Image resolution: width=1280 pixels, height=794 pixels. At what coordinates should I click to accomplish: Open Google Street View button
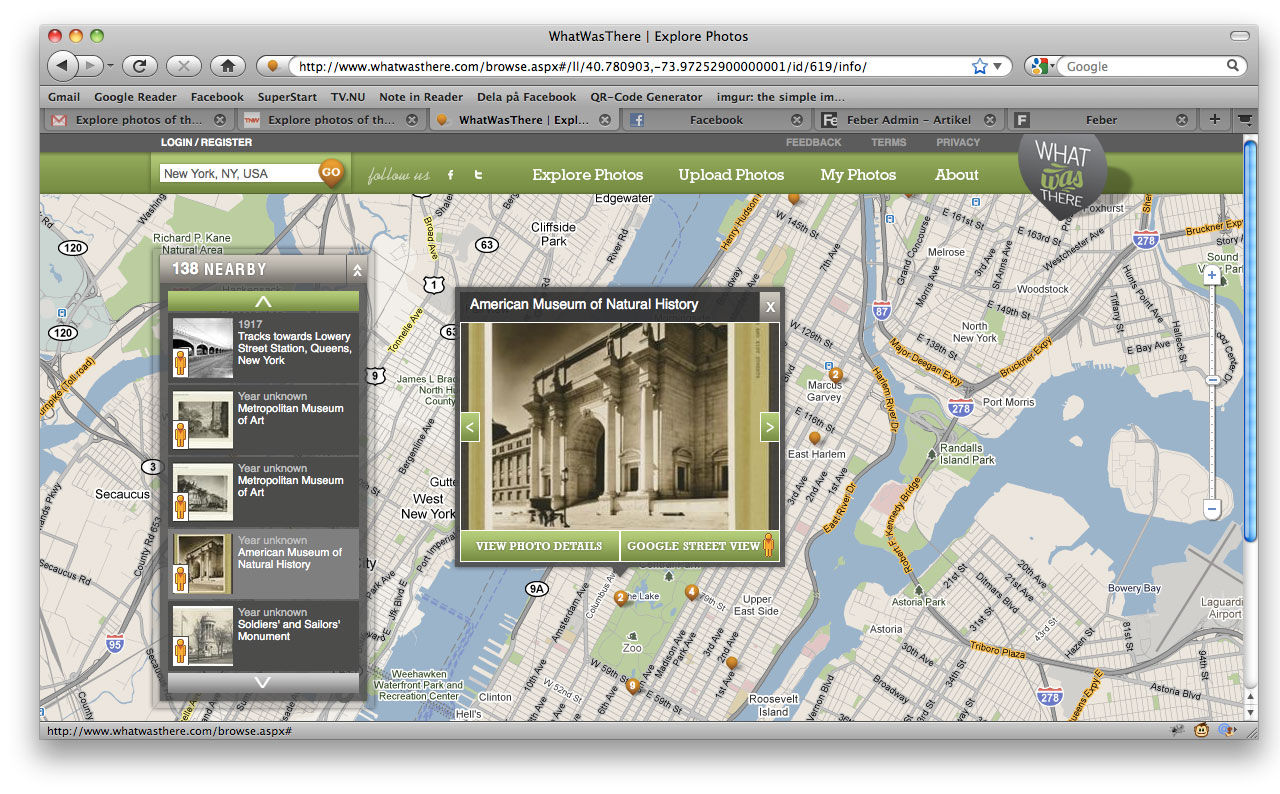pos(700,546)
